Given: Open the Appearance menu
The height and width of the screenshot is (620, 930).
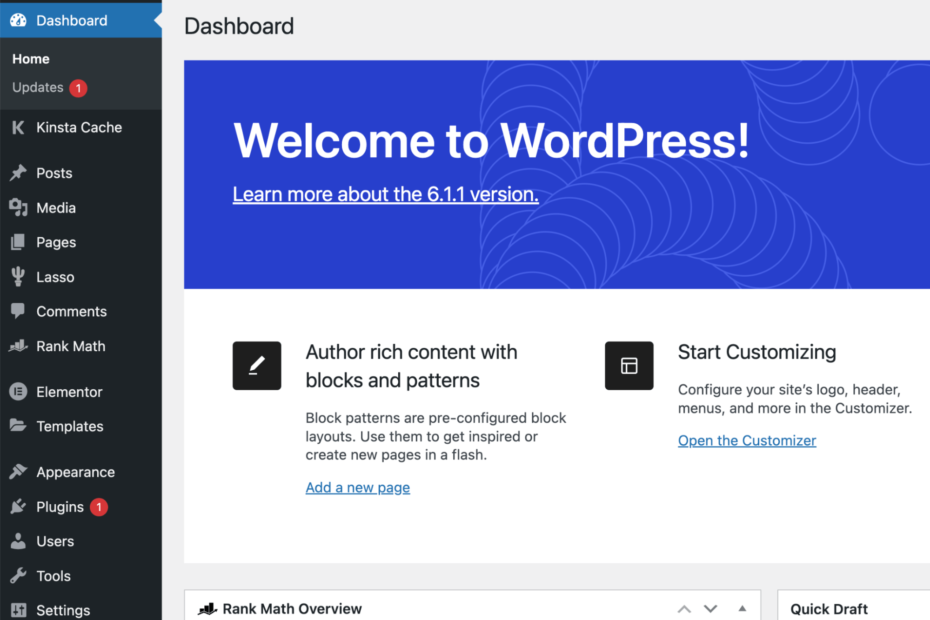Looking at the screenshot, I should point(81,472).
